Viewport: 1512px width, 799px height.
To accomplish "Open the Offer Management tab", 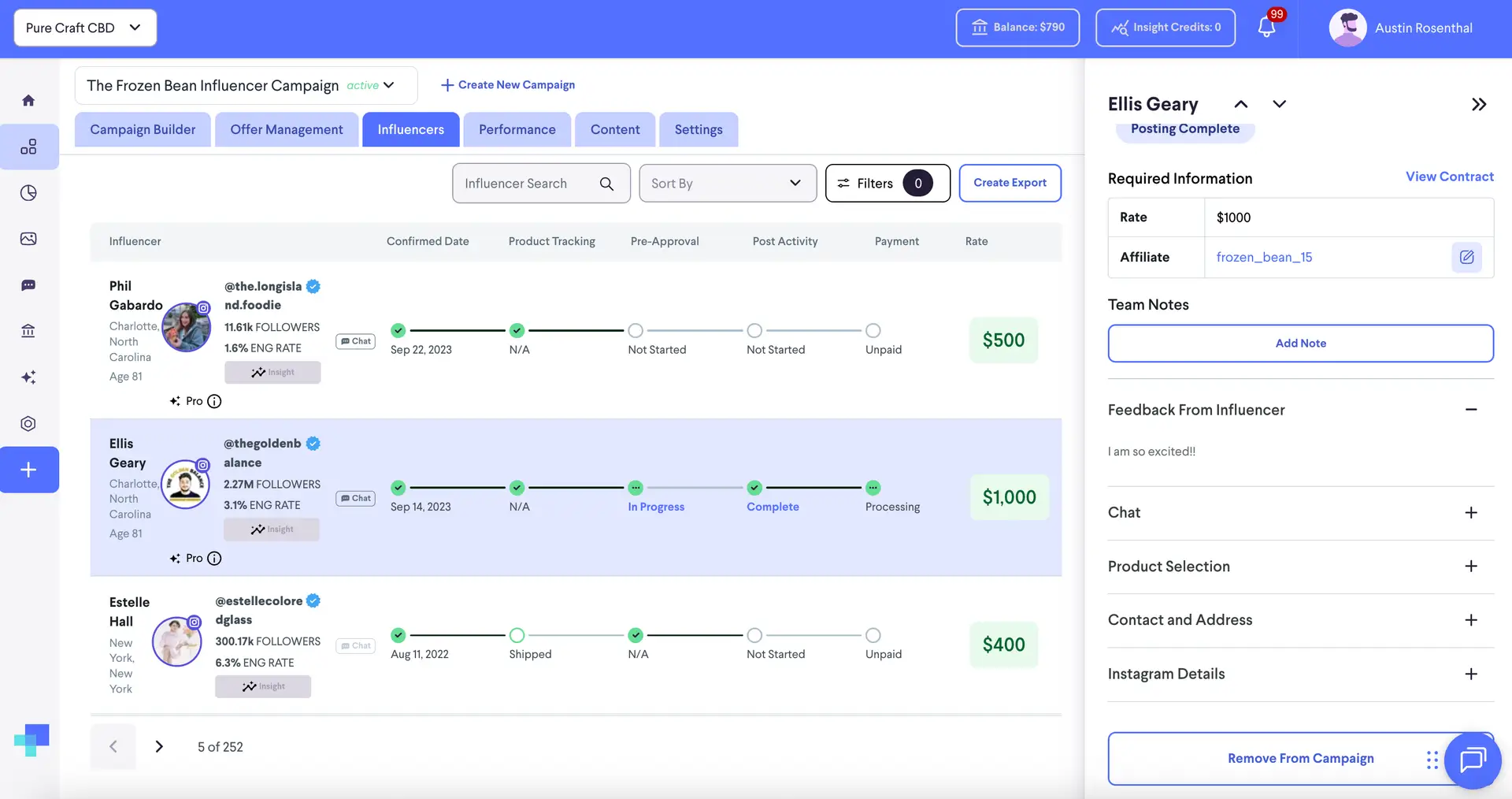I will point(286,130).
